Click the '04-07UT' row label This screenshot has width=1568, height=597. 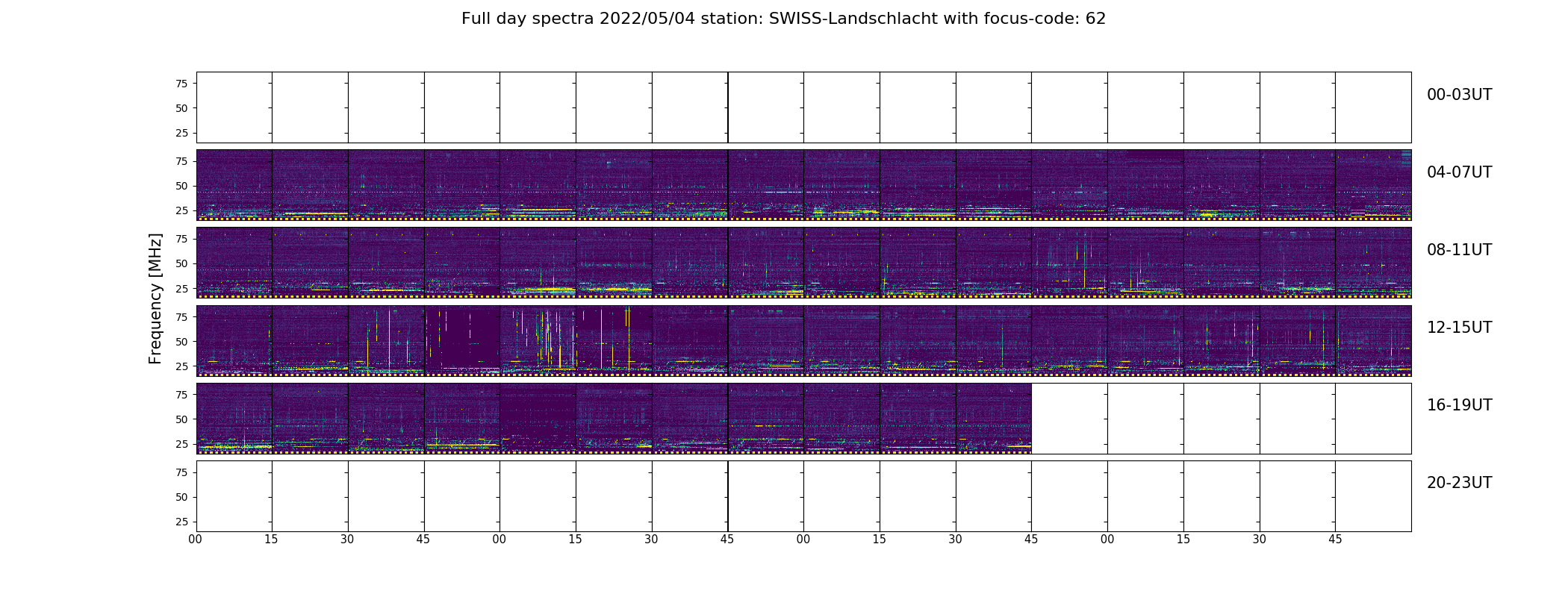(1459, 172)
